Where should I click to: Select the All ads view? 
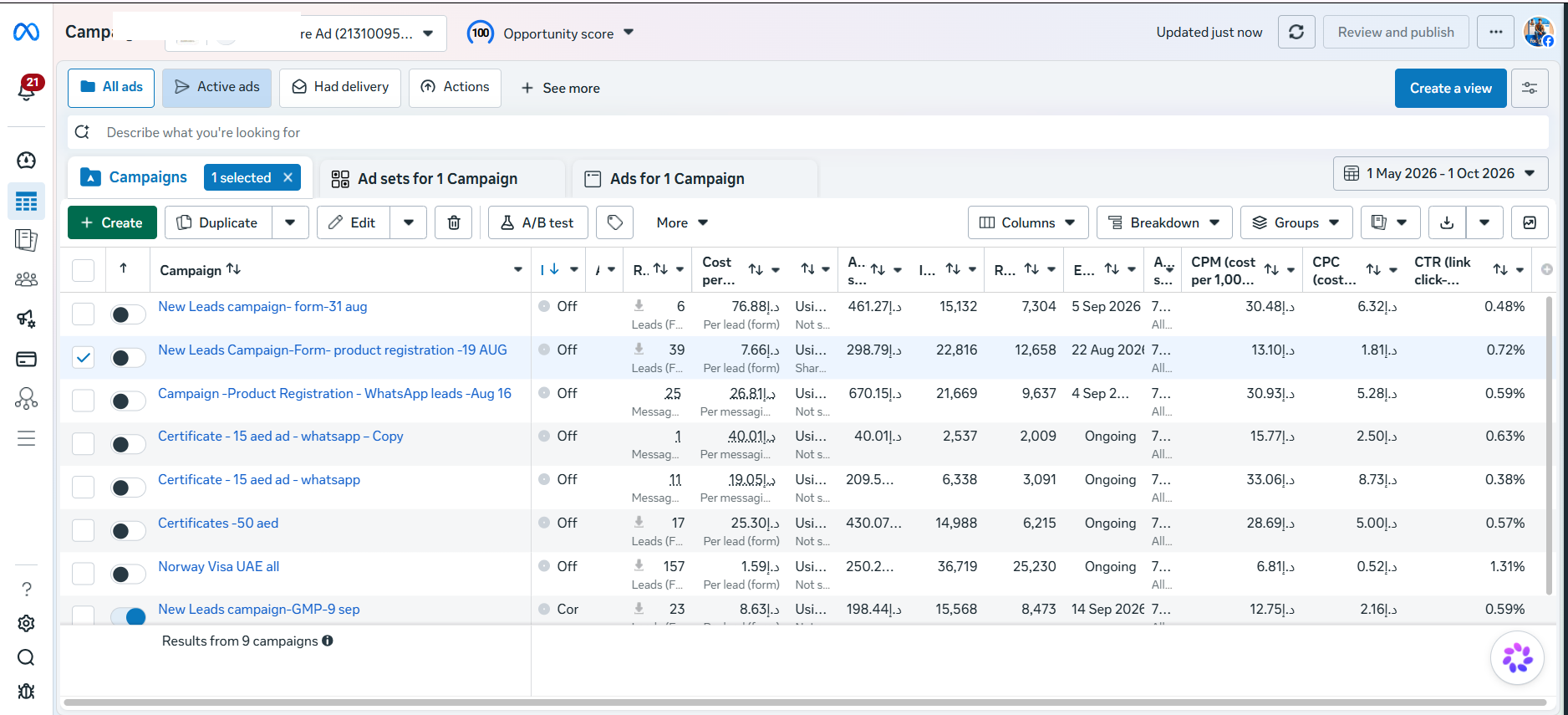(x=111, y=88)
